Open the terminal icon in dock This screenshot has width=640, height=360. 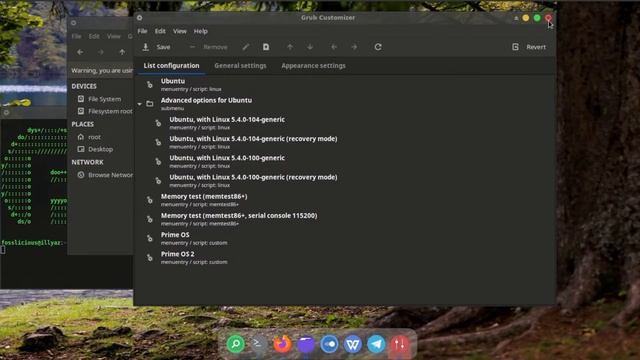pyautogui.click(x=258, y=344)
